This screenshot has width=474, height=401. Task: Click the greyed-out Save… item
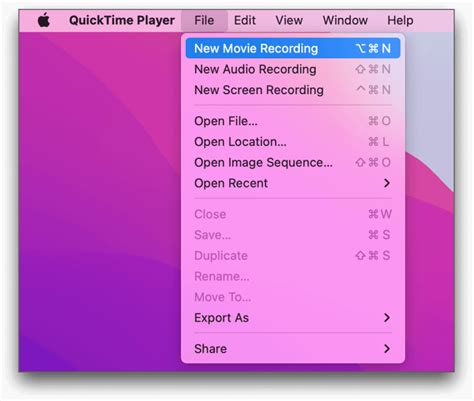293,235
